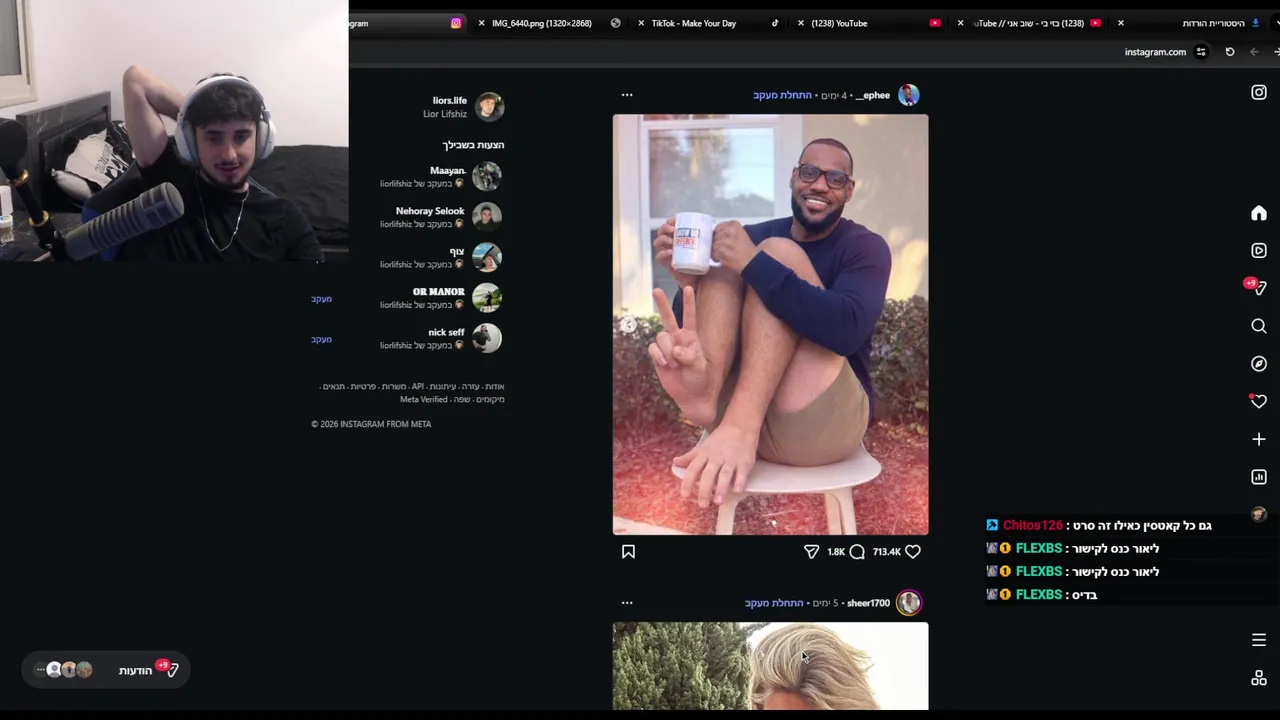Follow nick seff via מעקב button
The height and width of the screenshot is (720, 1280).
click(x=321, y=339)
